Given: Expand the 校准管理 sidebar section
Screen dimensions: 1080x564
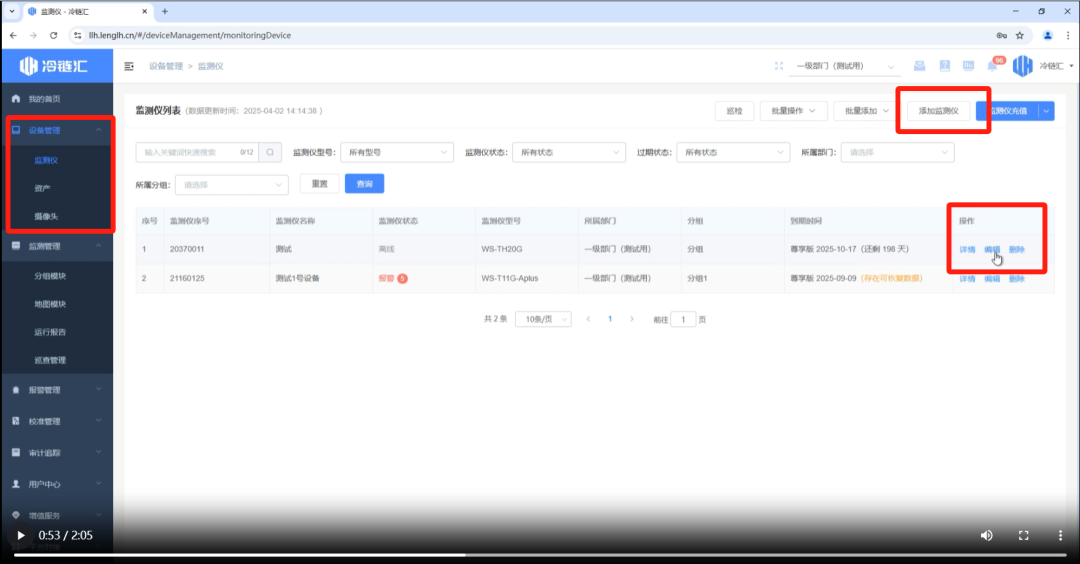Looking at the screenshot, I should click(x=57, y=421).
